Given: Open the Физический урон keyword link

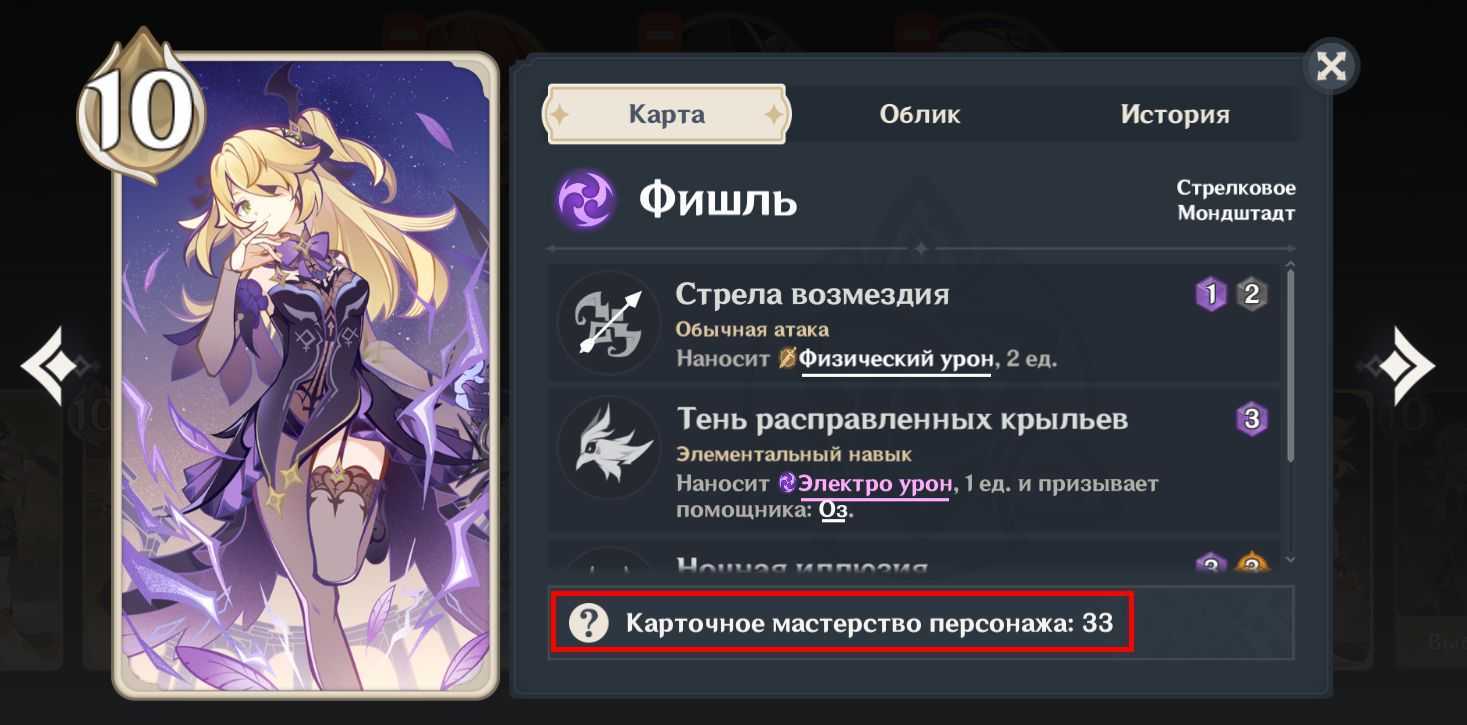Looking at the screenshot, I should point(896,359).
